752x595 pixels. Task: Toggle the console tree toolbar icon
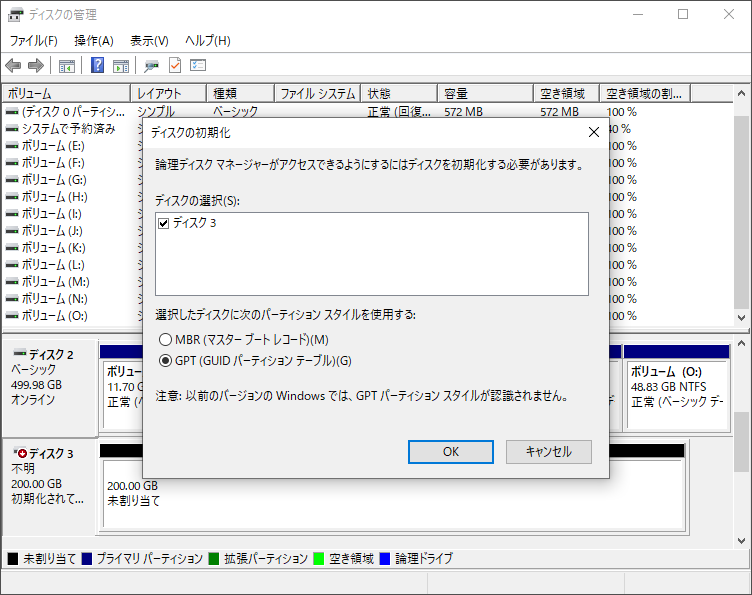pyautogui.click(x=66, y=65)
